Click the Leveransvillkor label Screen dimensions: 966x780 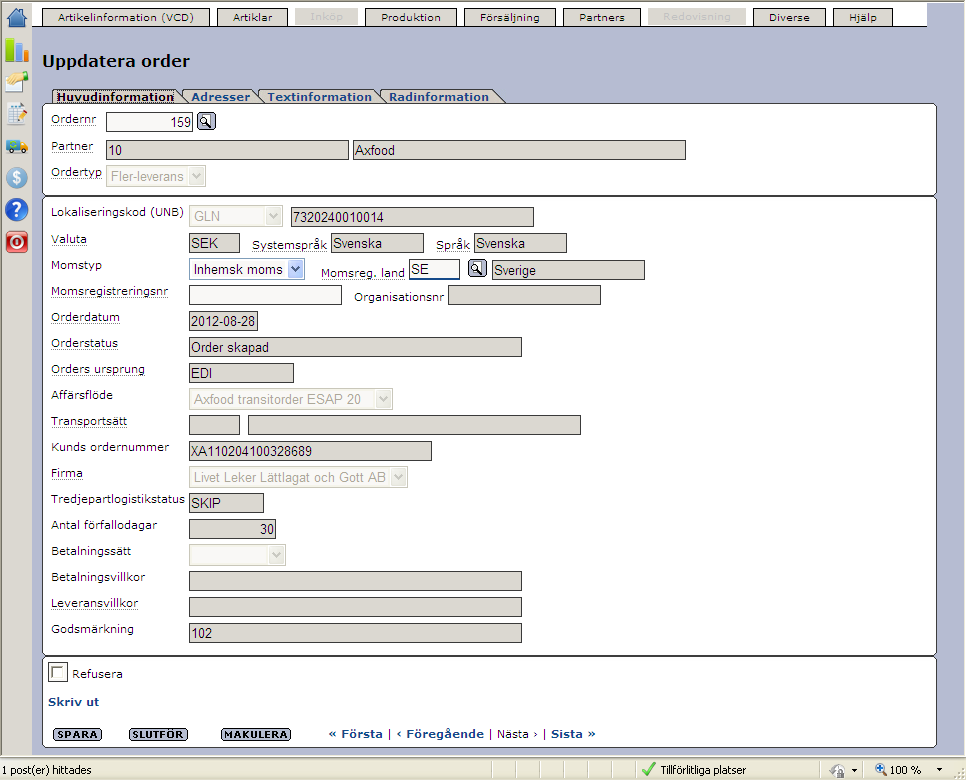pyautogui.click(x=94, y=603)
